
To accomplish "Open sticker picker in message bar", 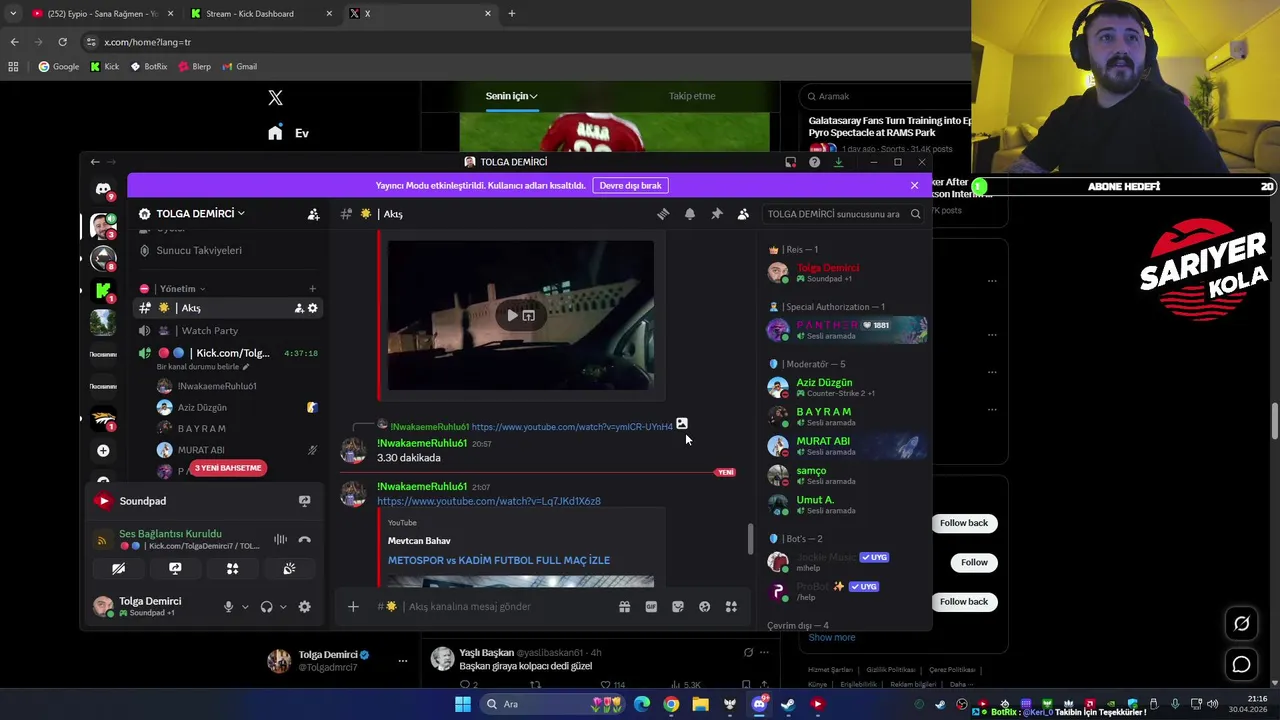I will [x=678, y=607].
